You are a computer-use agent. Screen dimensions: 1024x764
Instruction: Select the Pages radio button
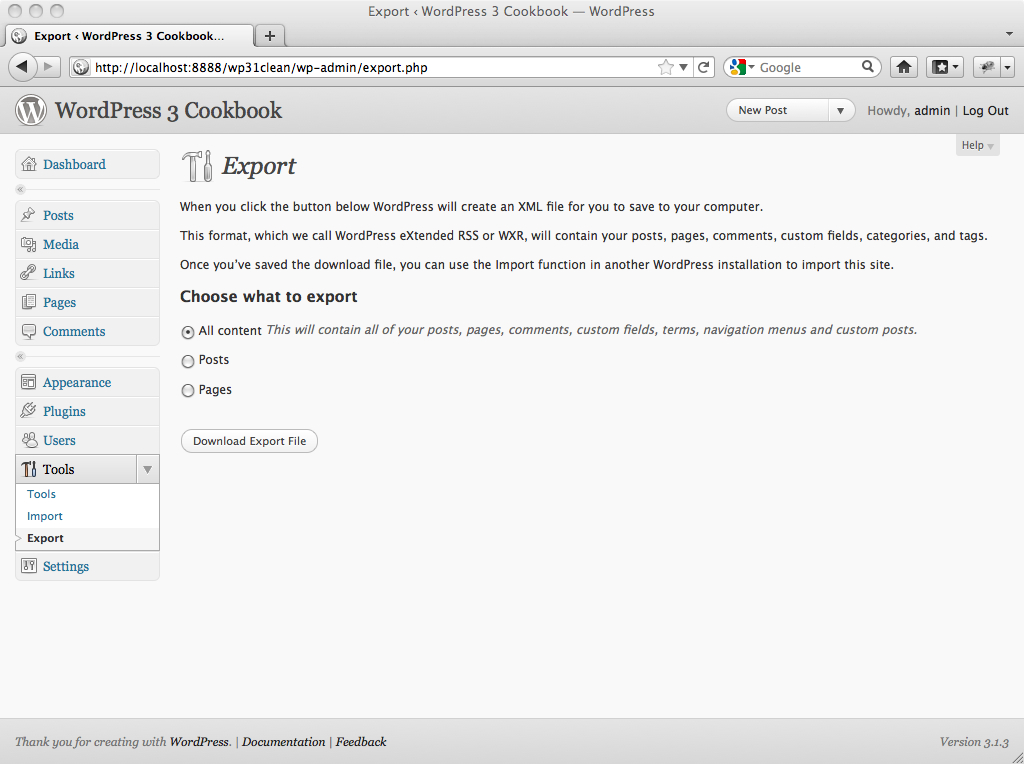pos(188,390)
